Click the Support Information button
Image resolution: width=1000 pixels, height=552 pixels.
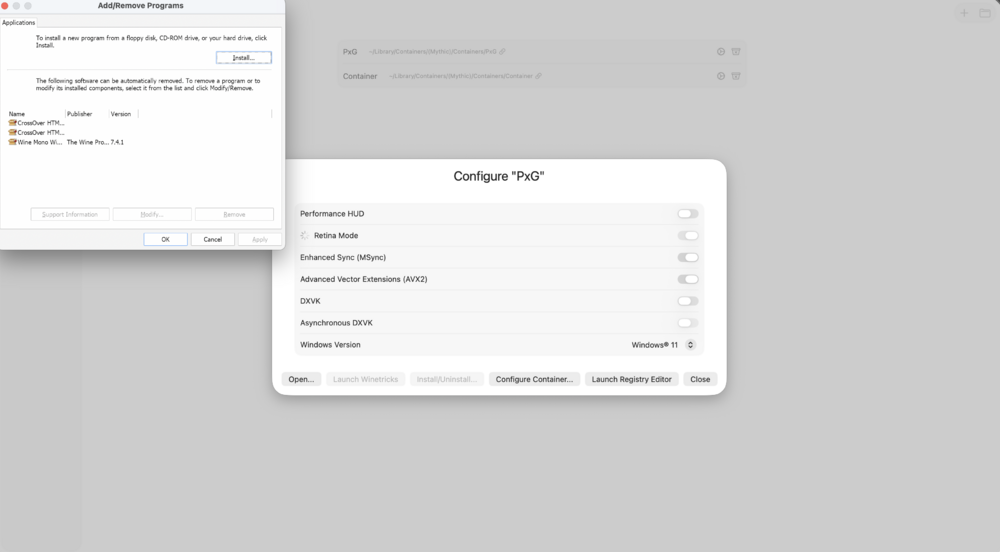pos(70,214)
